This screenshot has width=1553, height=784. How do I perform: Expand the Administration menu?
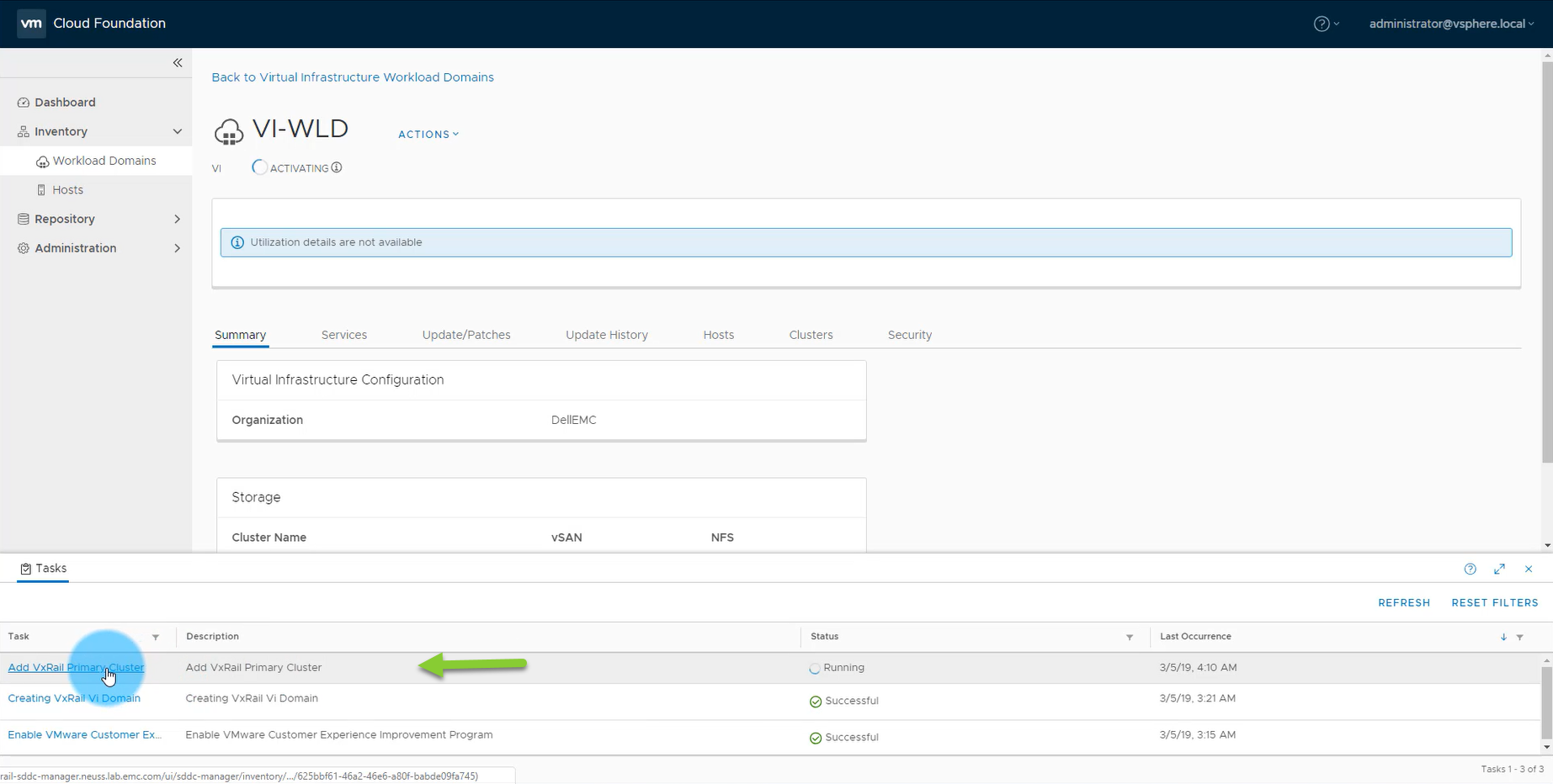pos(177,248)
